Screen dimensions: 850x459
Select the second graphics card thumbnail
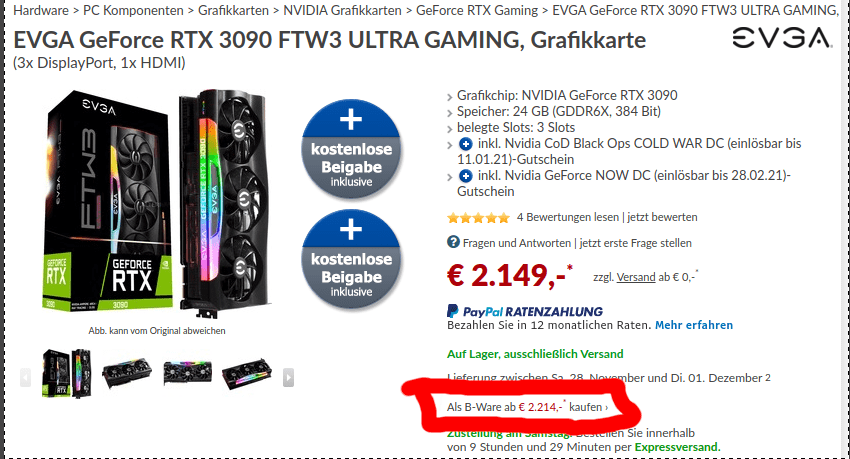[x=127, y=372]
